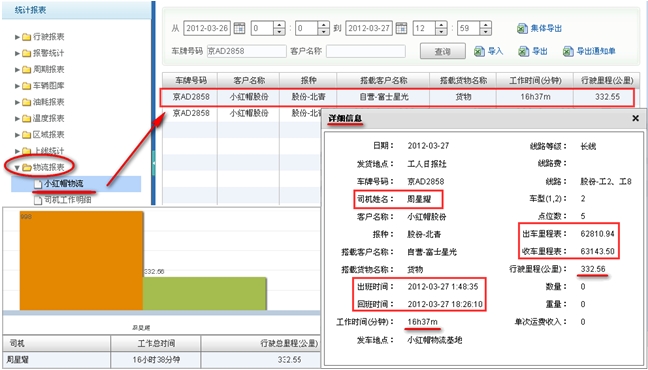Decrease the end minute spinner value
The width and height of the screenshot is (648, 370).
click(x=486, y=32)
